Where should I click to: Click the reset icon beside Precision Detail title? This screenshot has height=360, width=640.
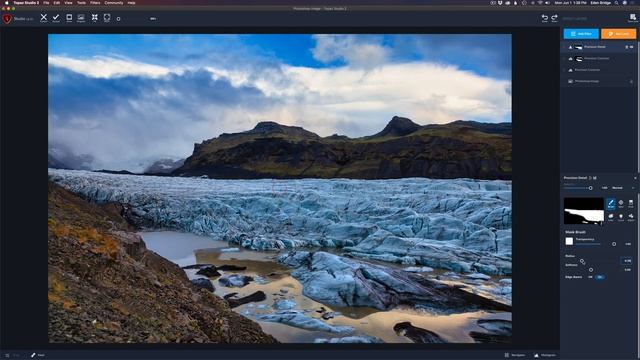[590, 178]
